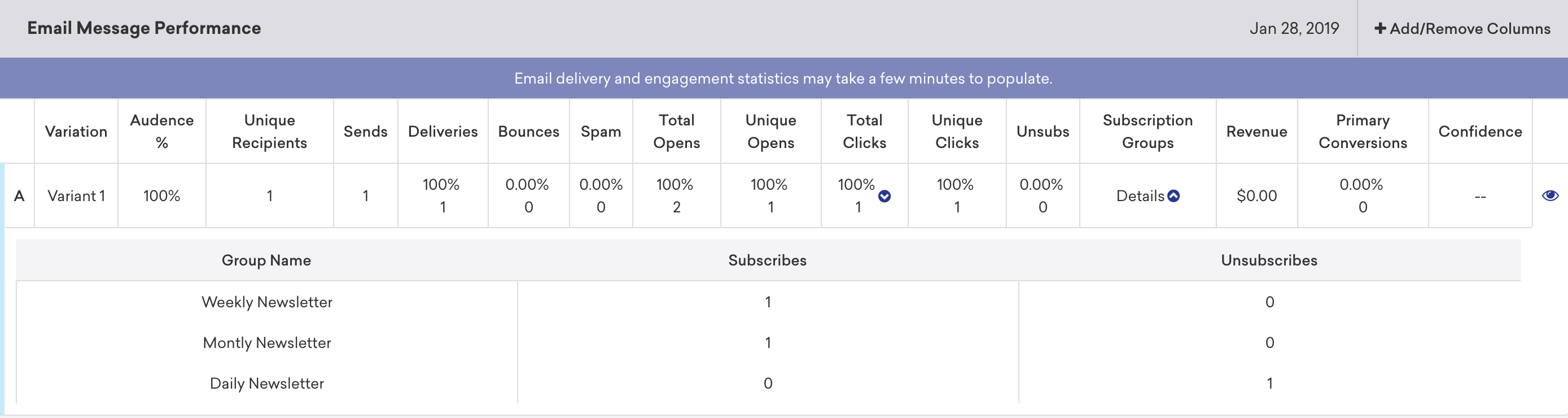Image resolution: width=1568 pixels, height=418 pixels.
Task: Expand the Total Clicks dropdown arrow
Action: coord(884,196)
